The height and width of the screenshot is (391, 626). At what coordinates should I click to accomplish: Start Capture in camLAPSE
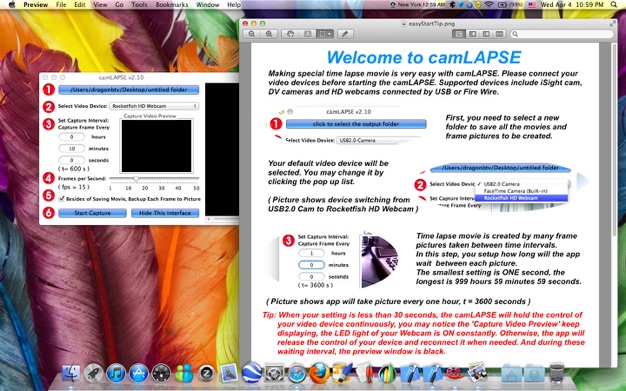coord(92,213)
